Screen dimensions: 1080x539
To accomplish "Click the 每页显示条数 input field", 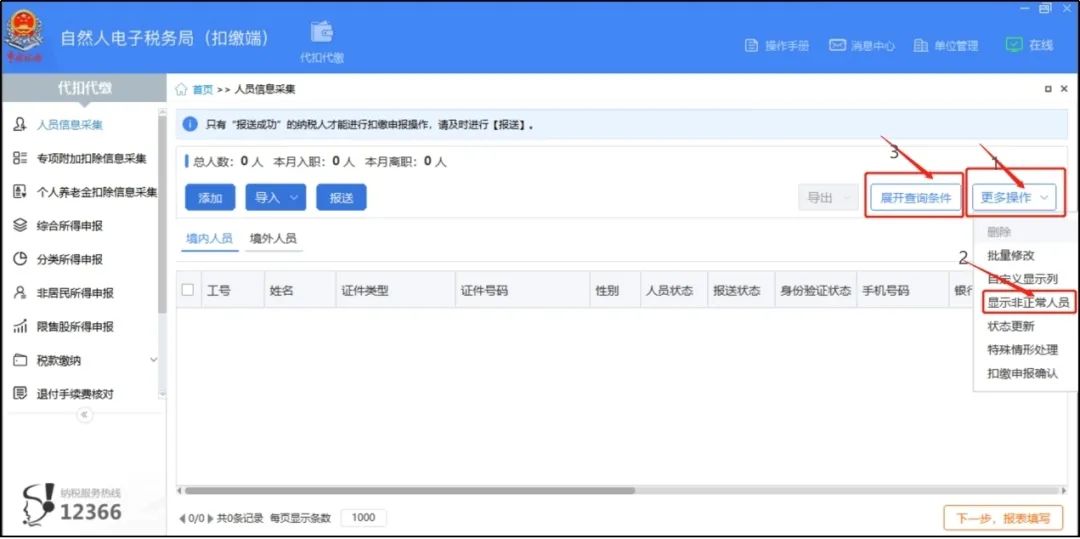I will pyautogui.click(x=363, y=518).
